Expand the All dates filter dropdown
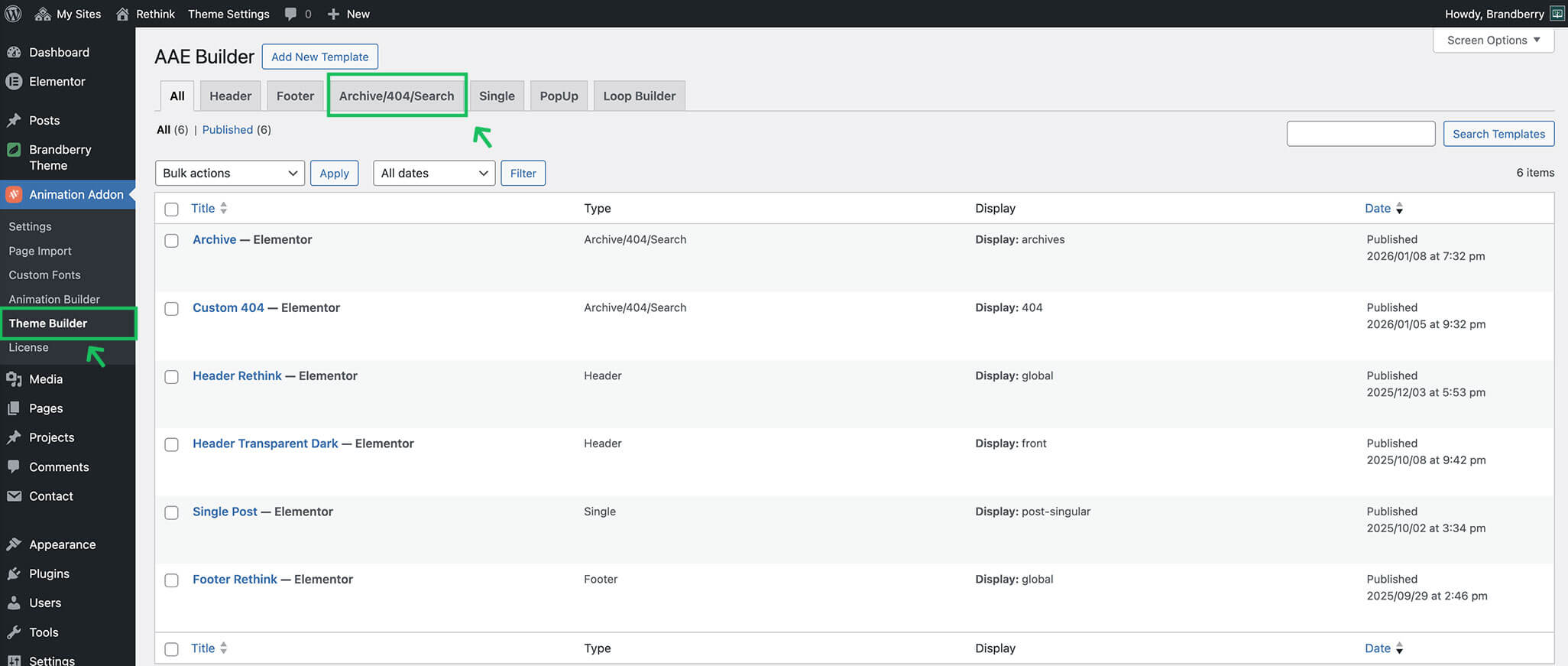The image size is (1568, 666). [433, 173]
